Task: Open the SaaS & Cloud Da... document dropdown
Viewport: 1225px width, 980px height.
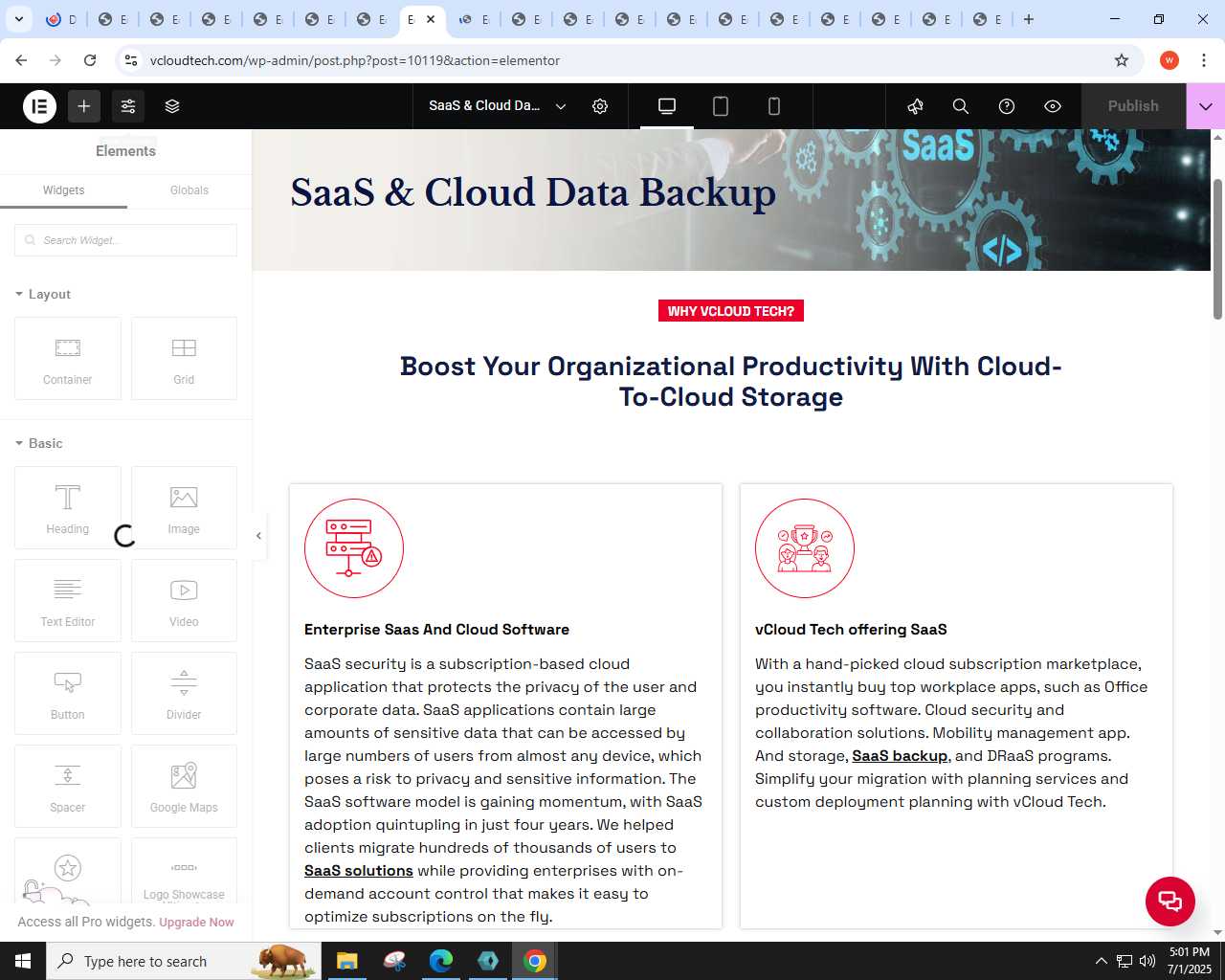Action: (x=498, y=106)
